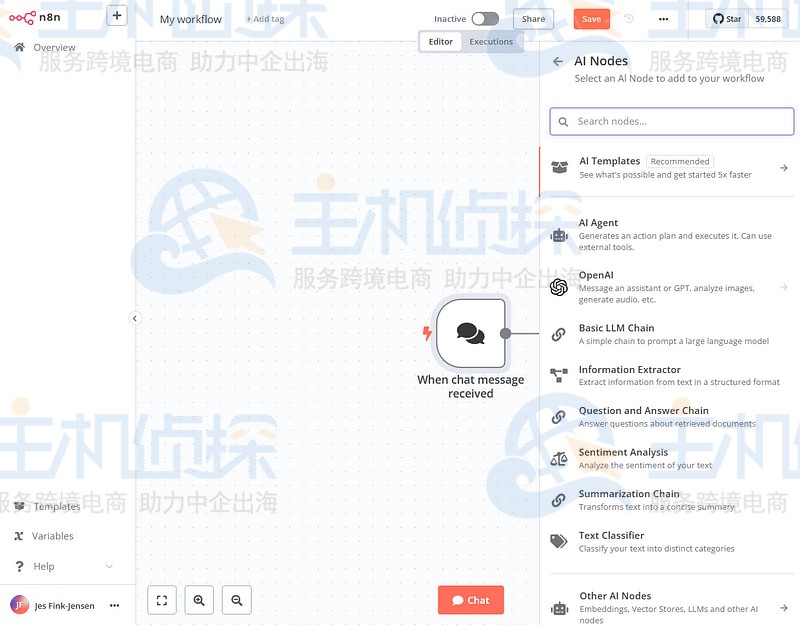Open the workflow options menu with three dots
Image resolution: width=800 pixels, height=625 pixels.
coord(663,18)
